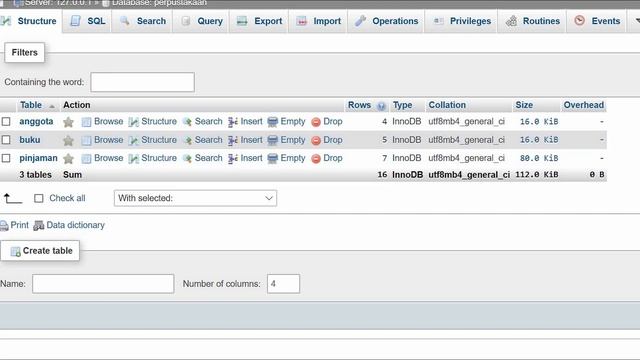This screenshot has width=640, height=360.
Task: Click the Rows help info icon
Action: tap(381, 106)
